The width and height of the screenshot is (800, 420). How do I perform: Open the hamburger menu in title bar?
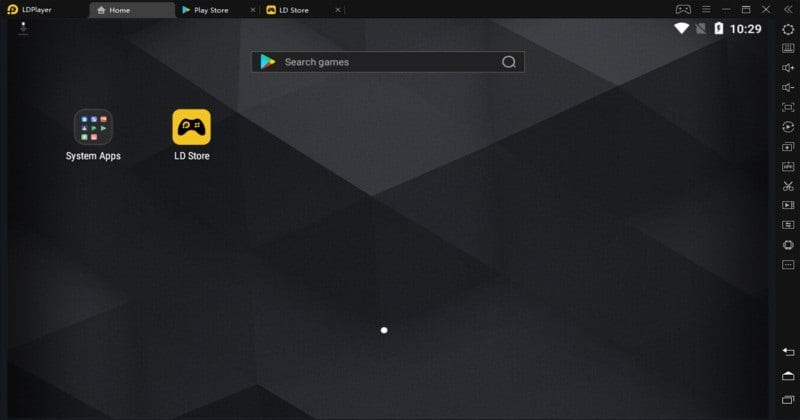tap(706, 9)
